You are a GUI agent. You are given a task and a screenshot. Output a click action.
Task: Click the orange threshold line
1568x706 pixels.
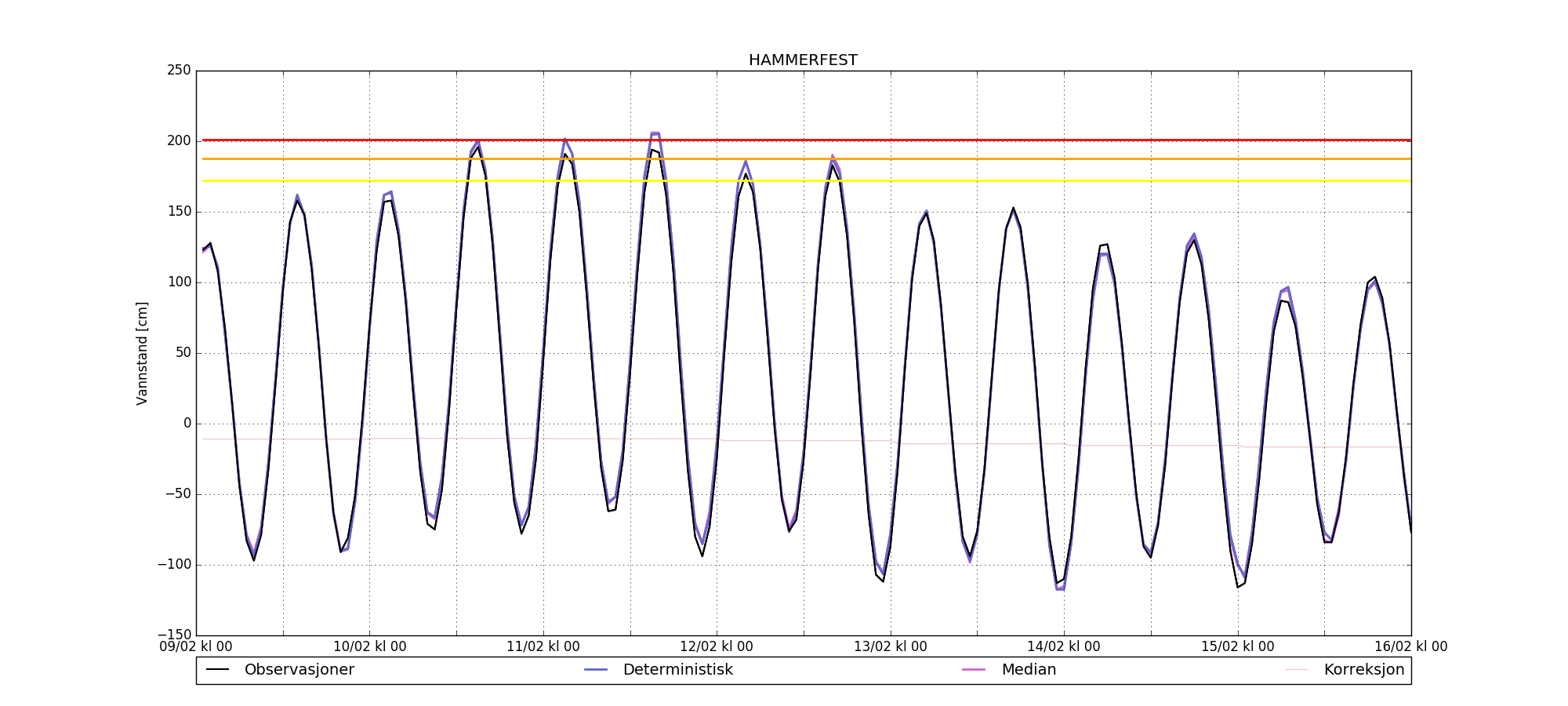[x=807, y=159]
